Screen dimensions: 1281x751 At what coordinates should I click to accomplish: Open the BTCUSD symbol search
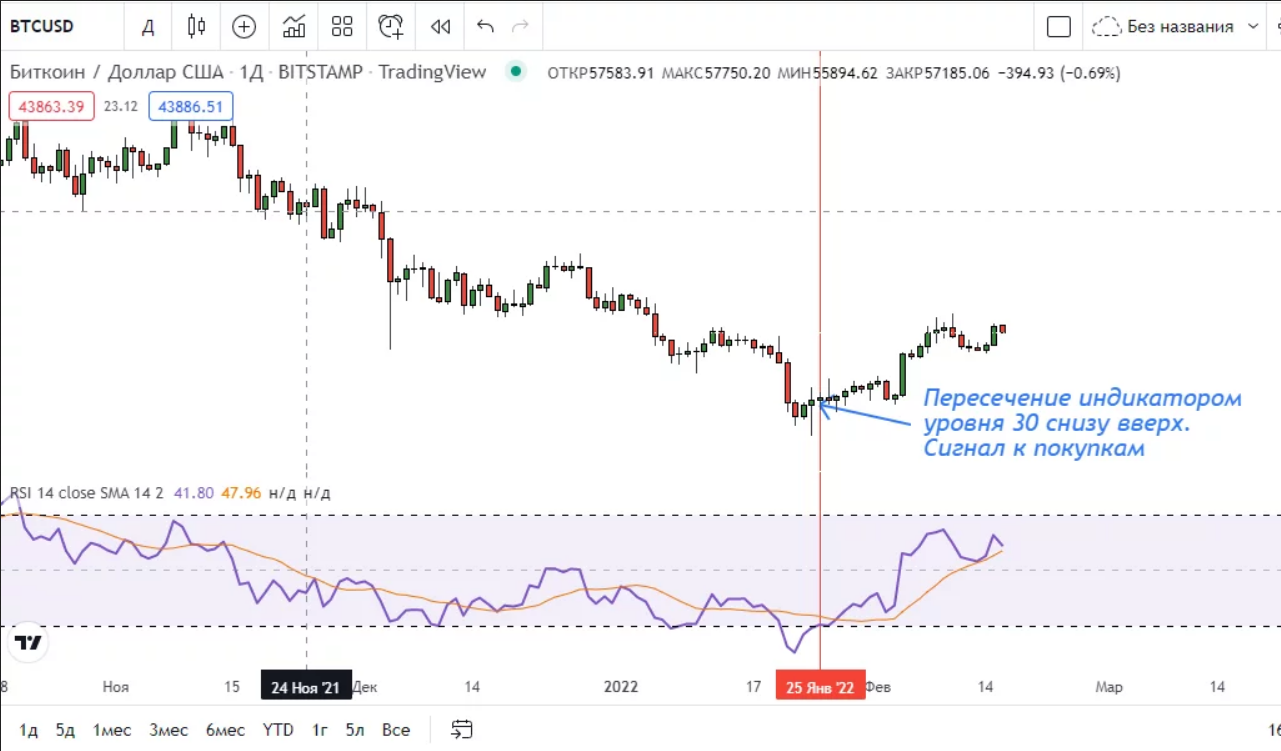[42, 27]
